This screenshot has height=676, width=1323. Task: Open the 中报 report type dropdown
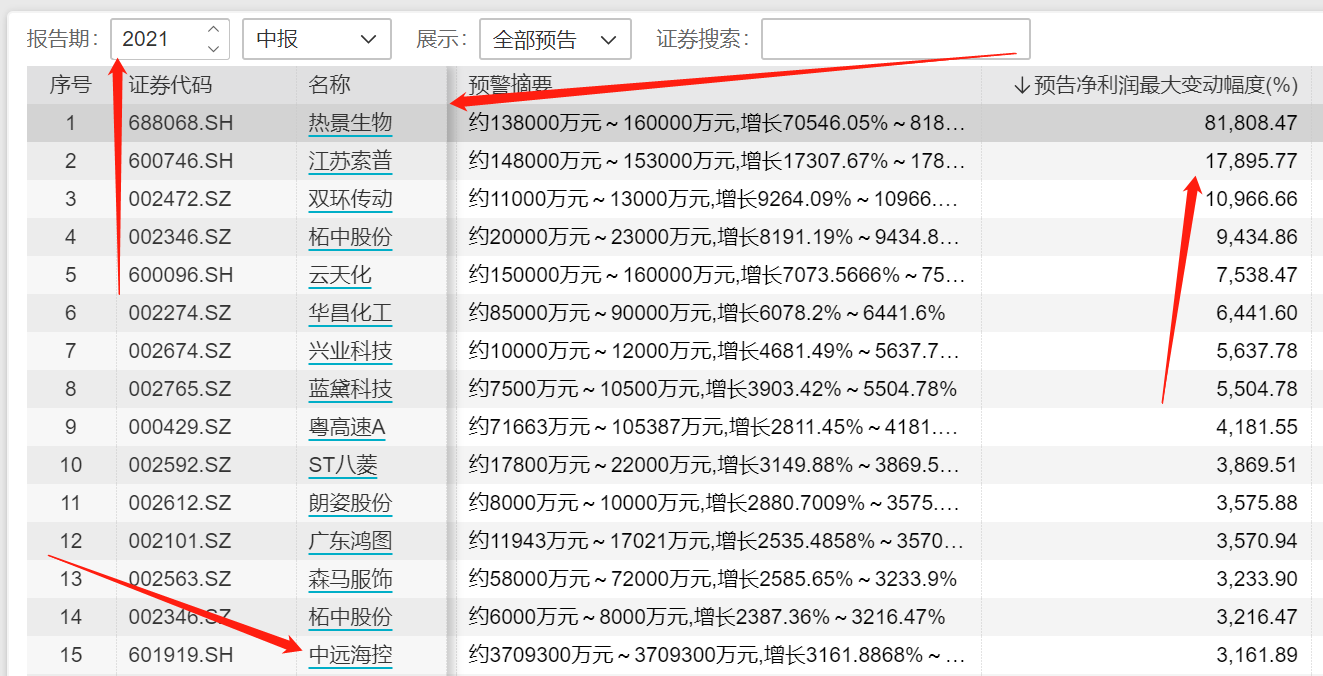[x=316, y=40]
